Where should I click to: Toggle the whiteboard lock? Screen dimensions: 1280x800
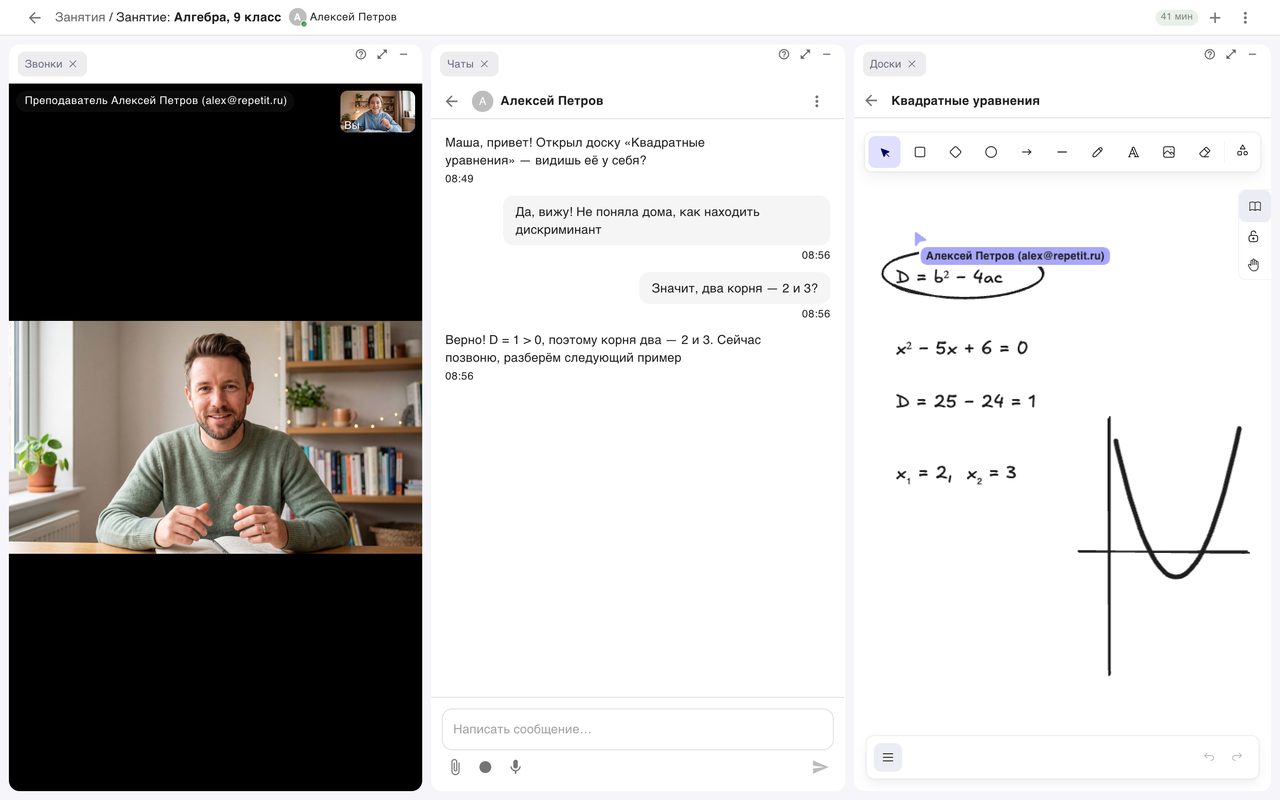click(x=1254, y=236)
